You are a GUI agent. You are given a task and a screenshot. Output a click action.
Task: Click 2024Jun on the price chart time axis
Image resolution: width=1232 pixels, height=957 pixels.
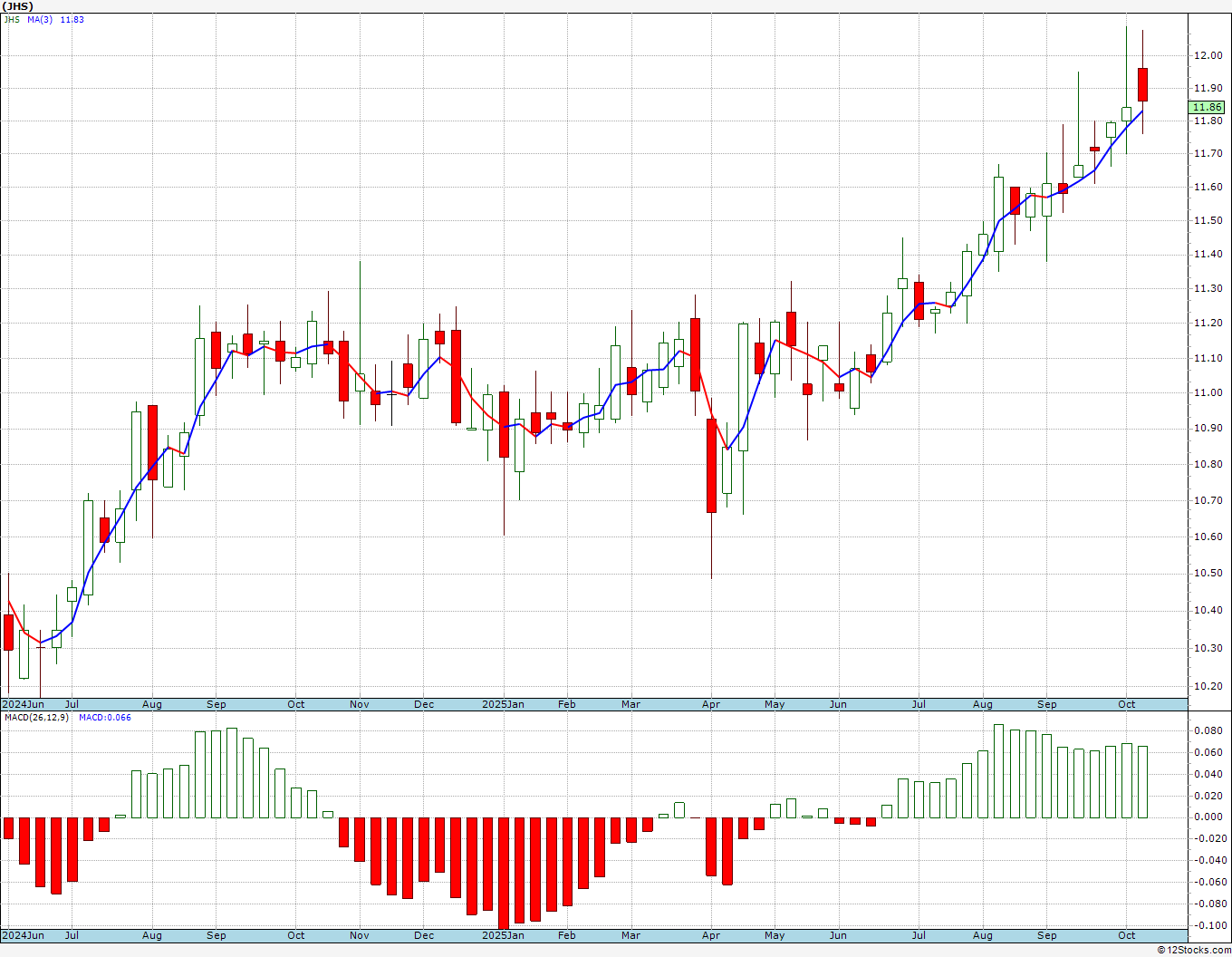click(x=23, y=704)
